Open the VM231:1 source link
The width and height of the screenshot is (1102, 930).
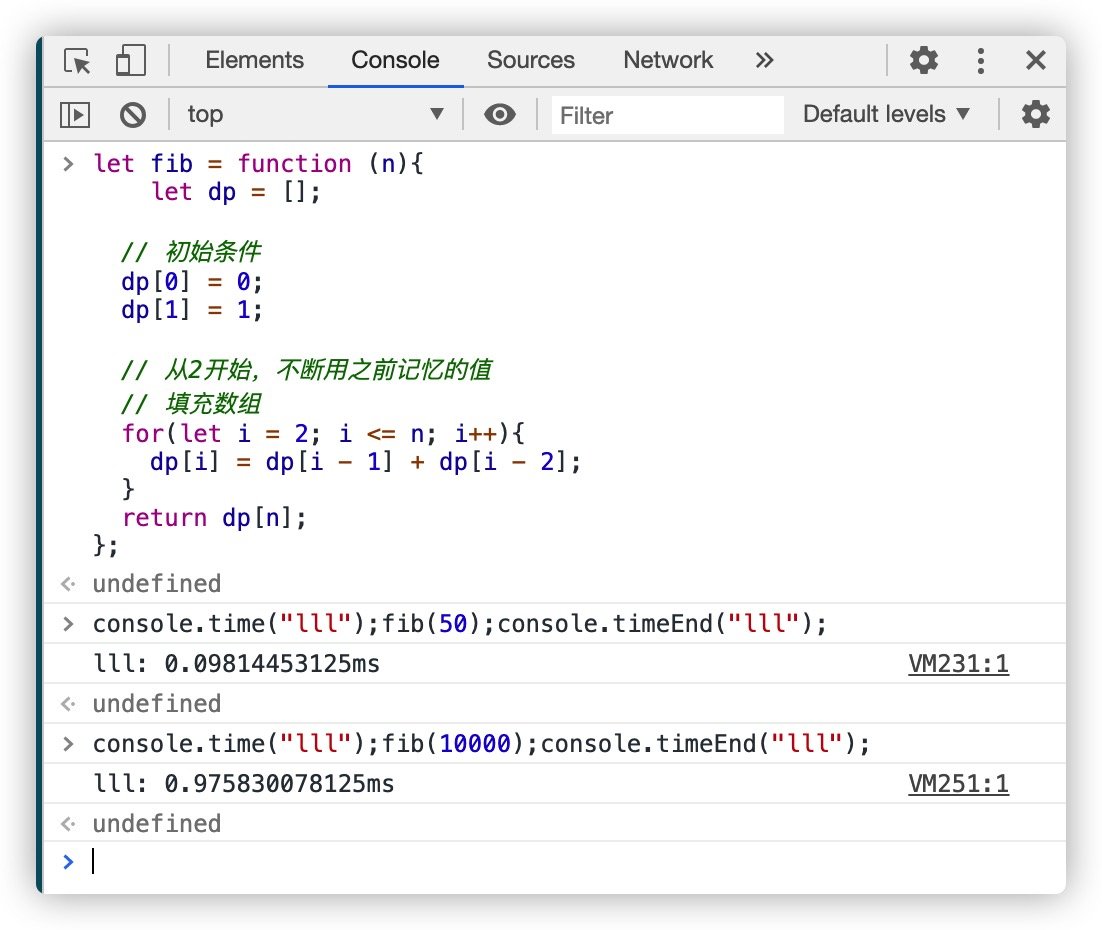(x=958, y=664)
